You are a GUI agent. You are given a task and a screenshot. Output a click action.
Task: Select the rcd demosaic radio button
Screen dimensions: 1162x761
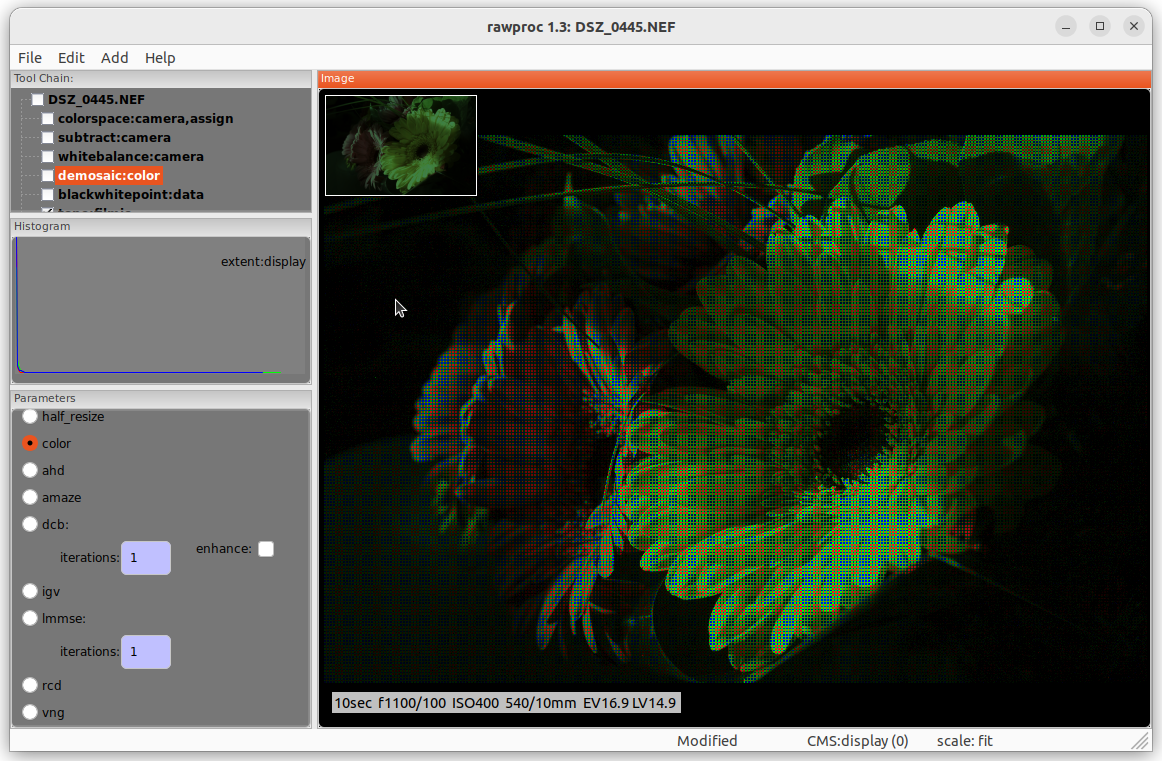[x=30, y=686]
